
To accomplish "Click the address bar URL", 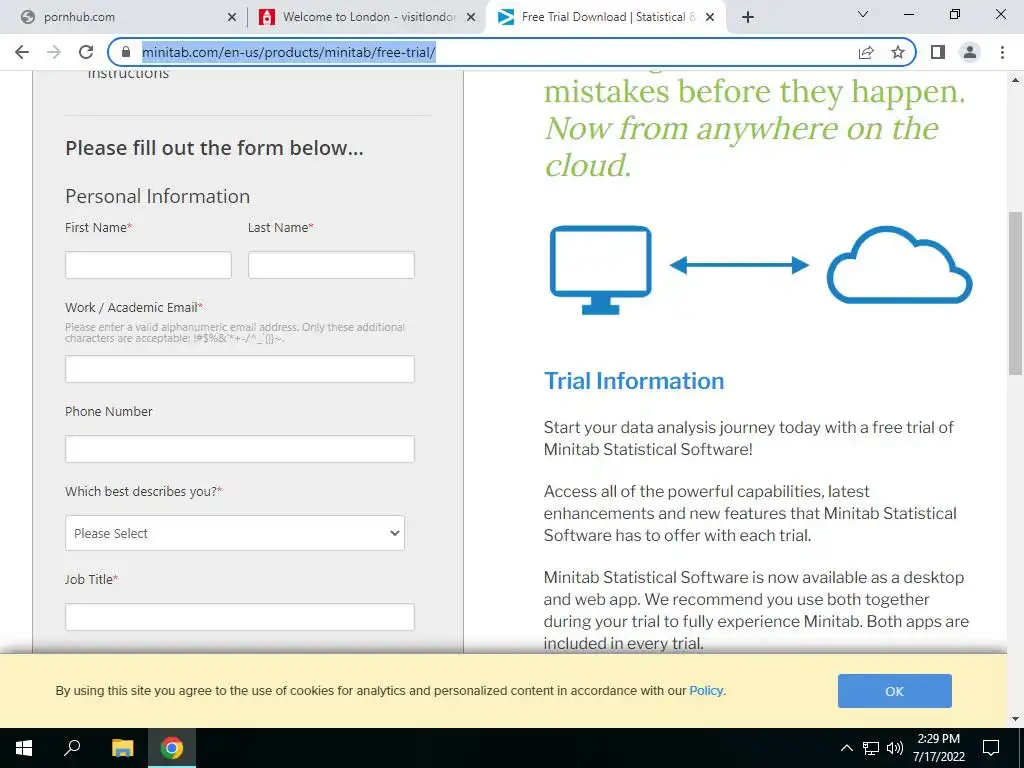I will click(289, 52).
